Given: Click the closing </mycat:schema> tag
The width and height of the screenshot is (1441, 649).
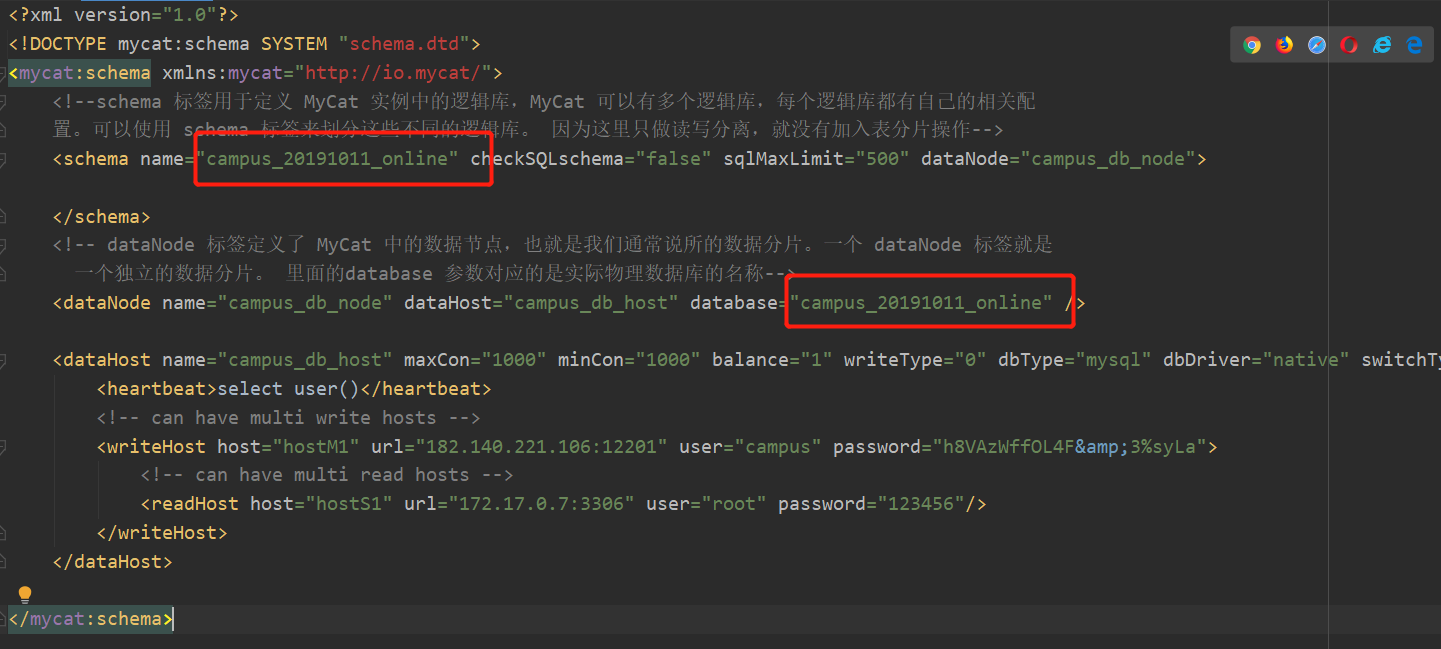Looking at the screenshot, I should [91, 619].
